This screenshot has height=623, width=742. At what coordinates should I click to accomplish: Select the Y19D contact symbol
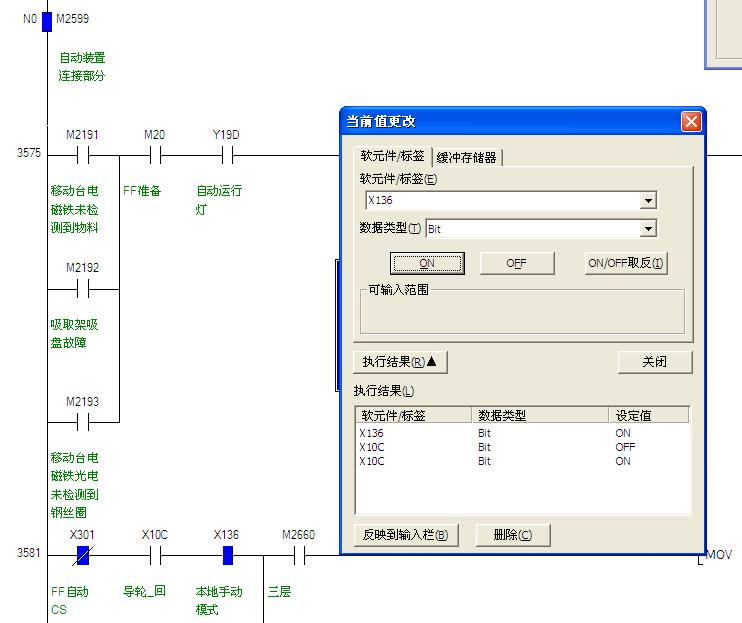coord(227,155)
